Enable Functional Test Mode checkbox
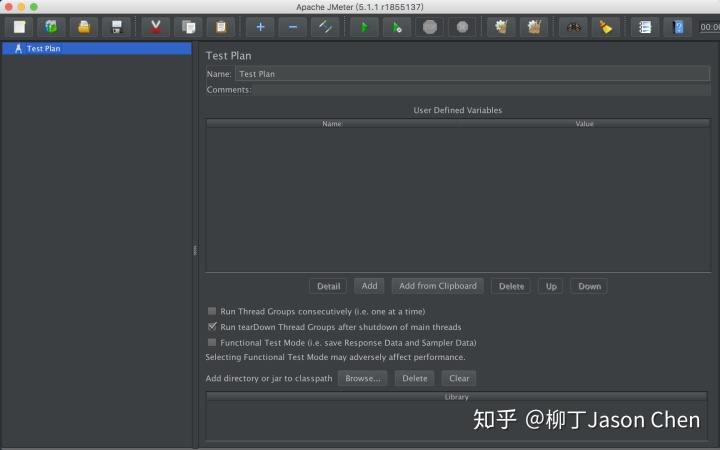 (x=212, y=342)
